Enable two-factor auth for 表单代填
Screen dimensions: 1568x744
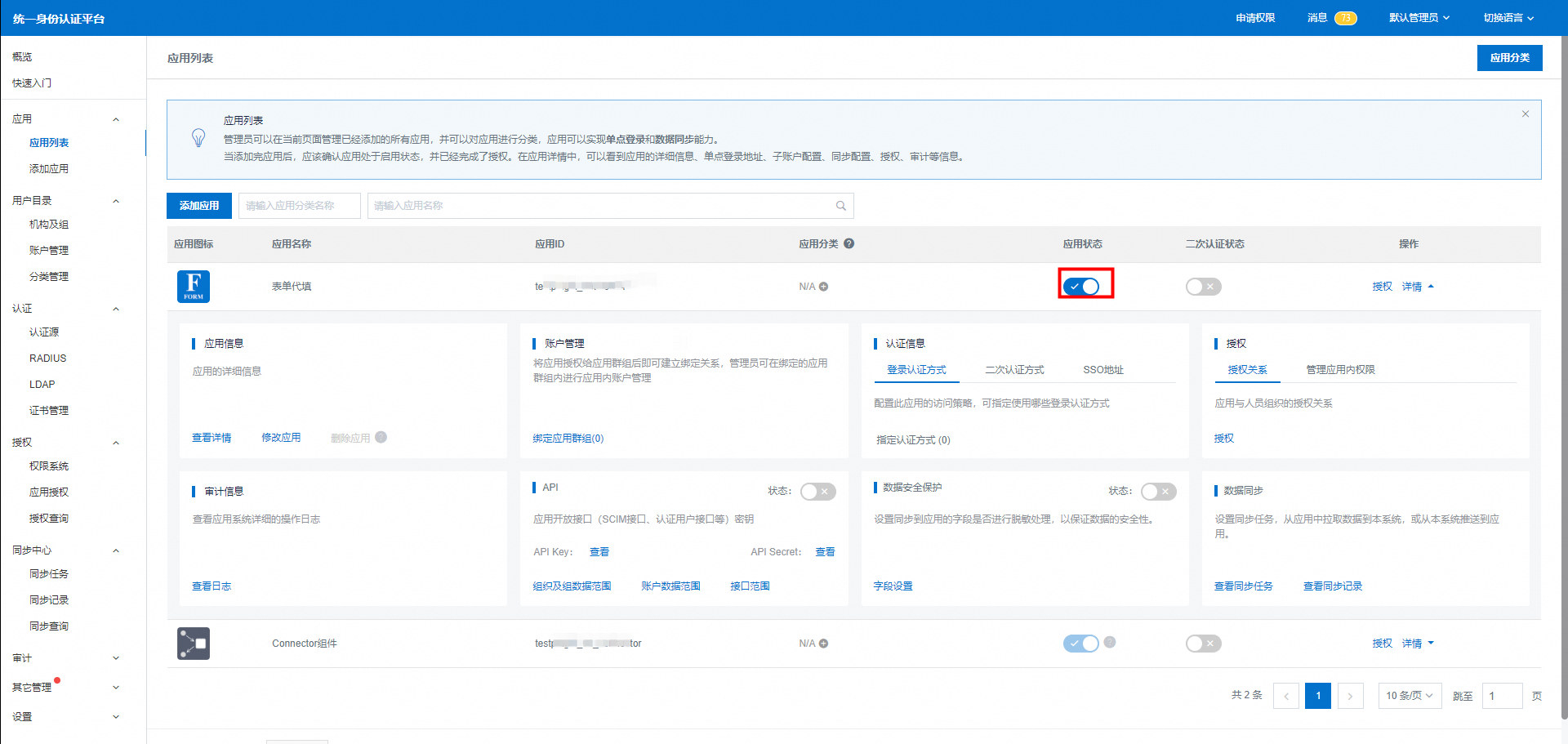tap(1203, 287)
